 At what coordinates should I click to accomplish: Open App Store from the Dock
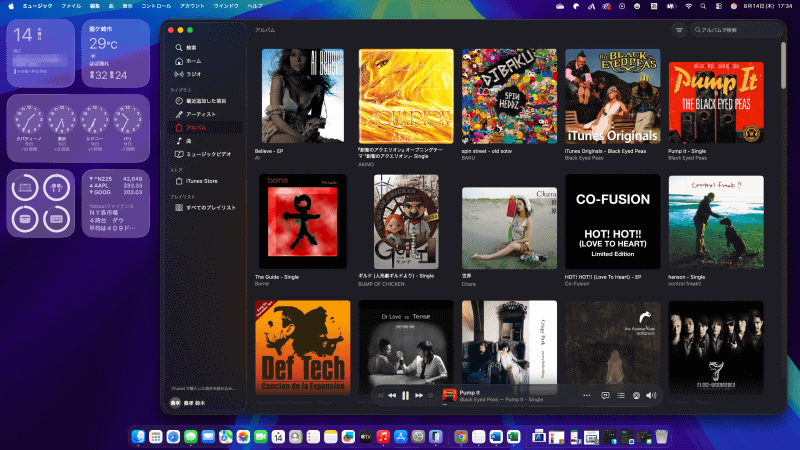[x=401, y=437]
